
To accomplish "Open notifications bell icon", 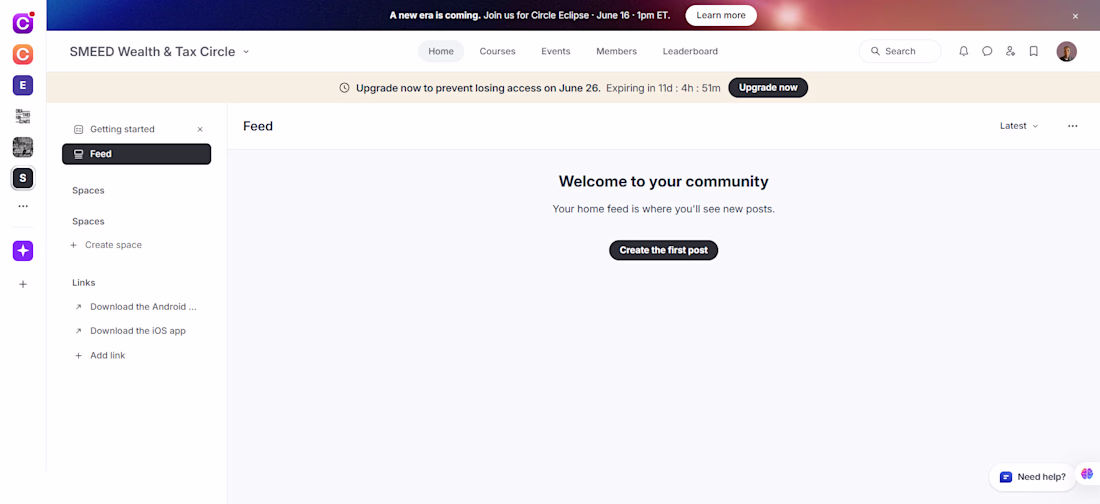I will tap(963, 51).
